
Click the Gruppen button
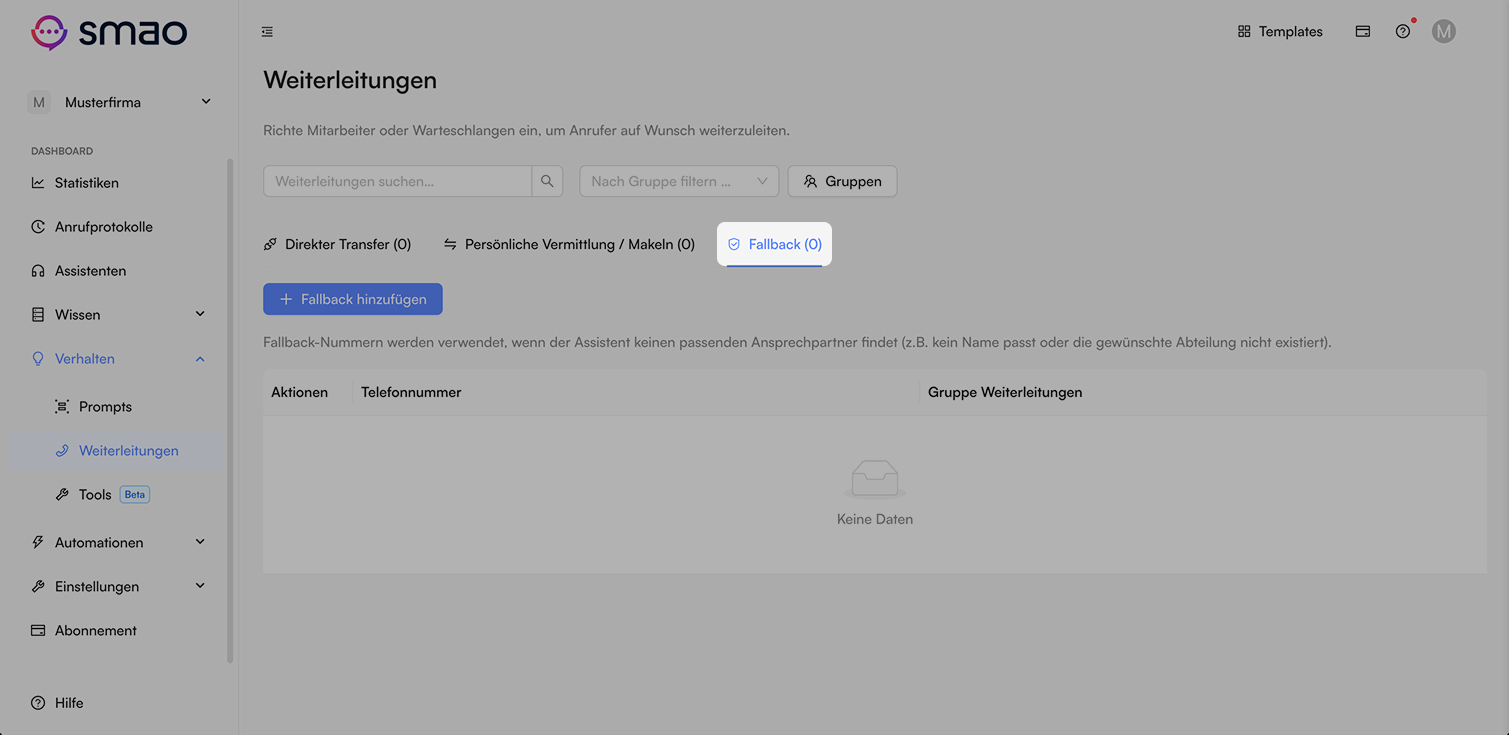click(x=842, y=181)
